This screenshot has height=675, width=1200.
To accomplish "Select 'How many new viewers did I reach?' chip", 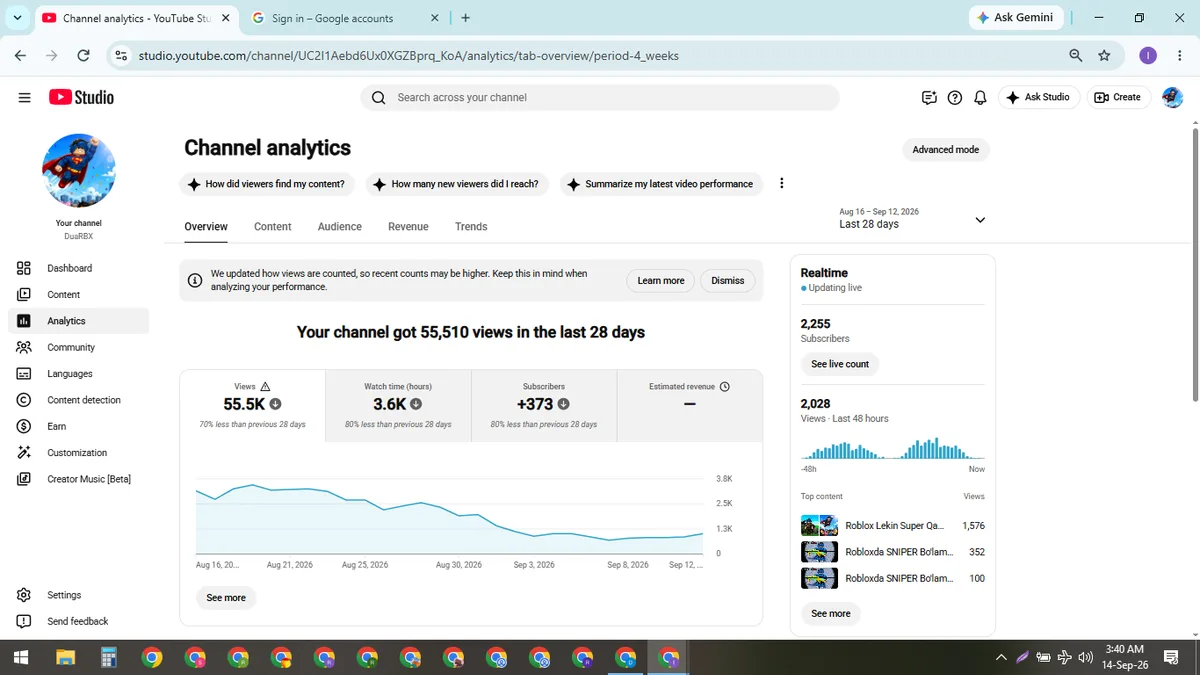I will click(x=455, y=184).
